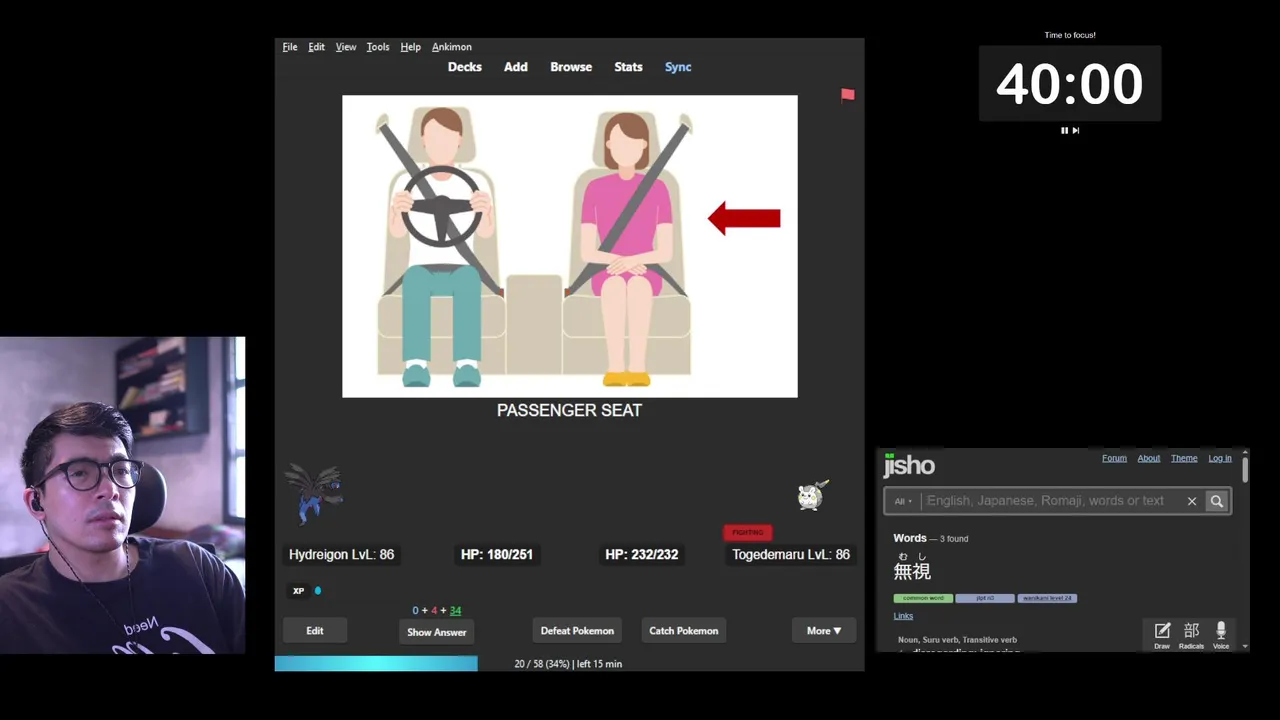Open the Jisho Forum link
Image resolution: width=1280 pixels, height=720 pixels.
point(1114,458)
